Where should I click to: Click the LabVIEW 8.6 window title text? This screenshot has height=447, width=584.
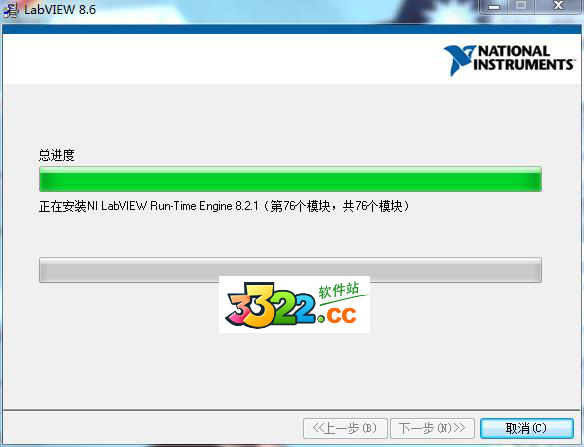pos(60,9)
